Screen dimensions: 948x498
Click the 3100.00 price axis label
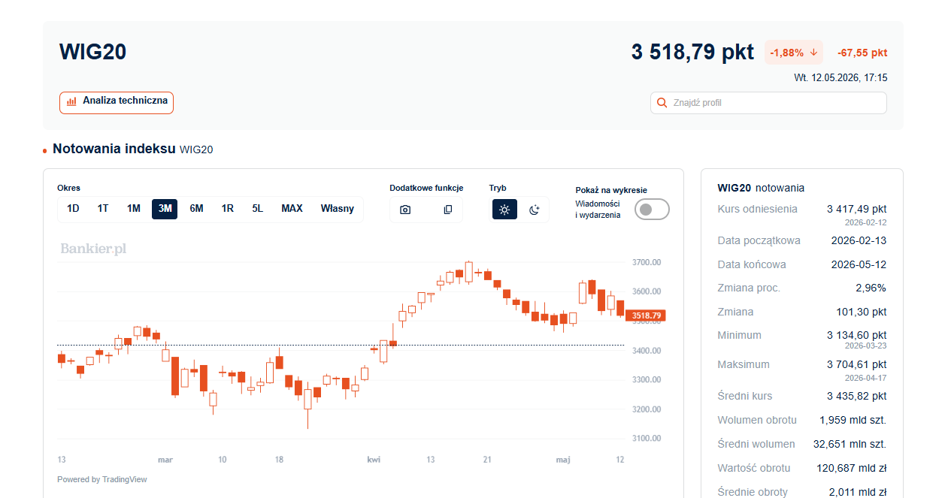[646, 438]
